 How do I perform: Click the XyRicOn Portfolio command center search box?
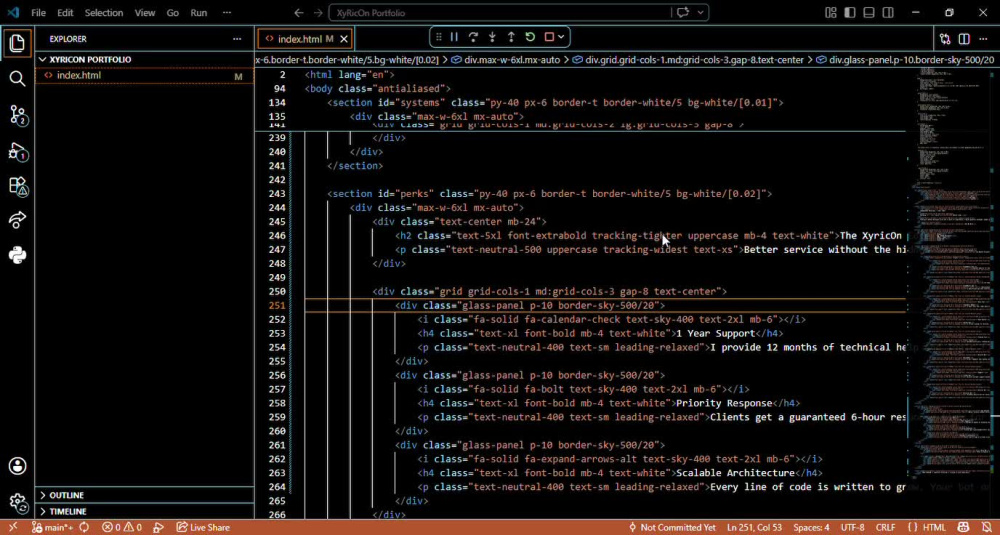[500, 13]
